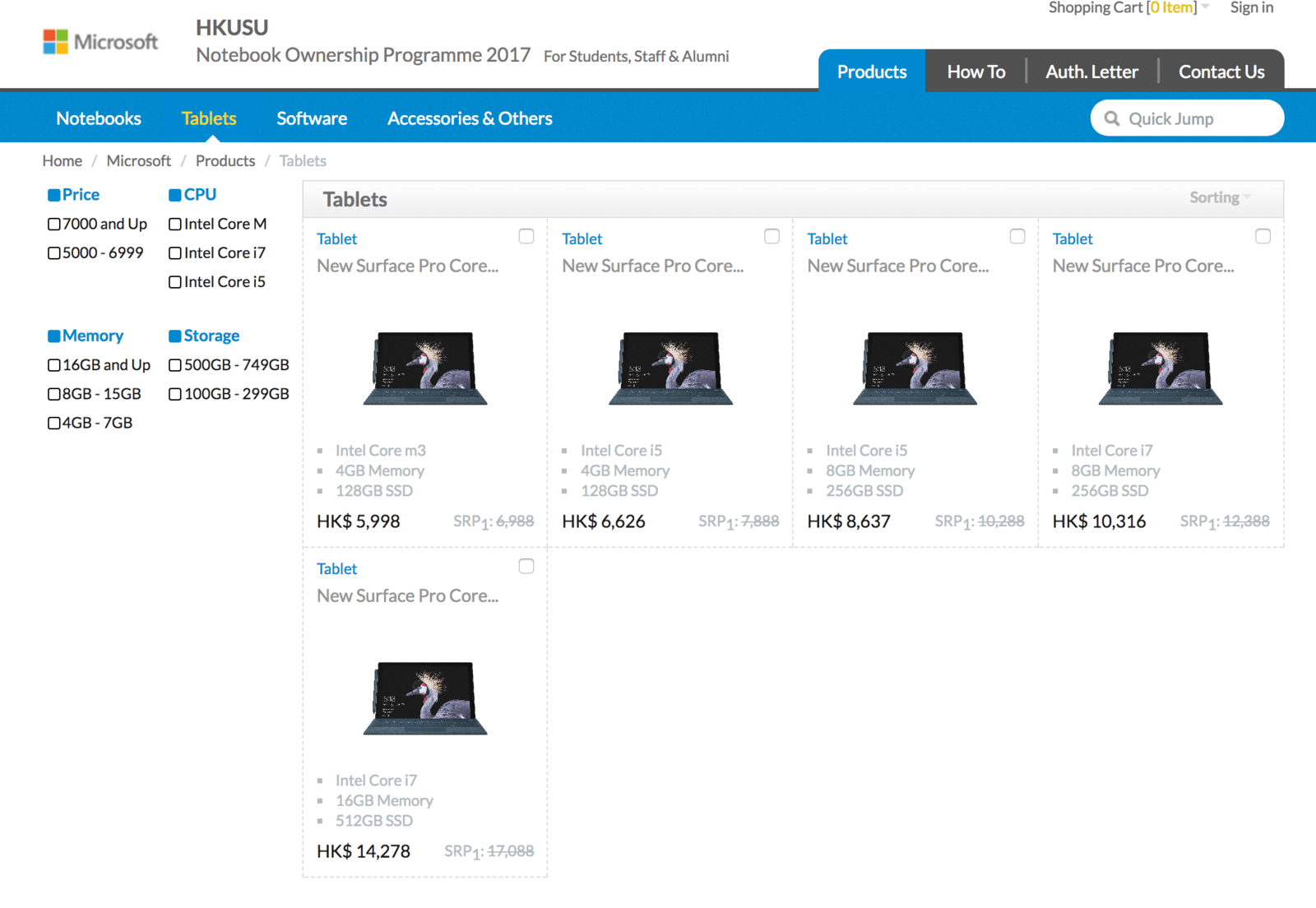Go to the How To menu

click(x=975, y=72)
